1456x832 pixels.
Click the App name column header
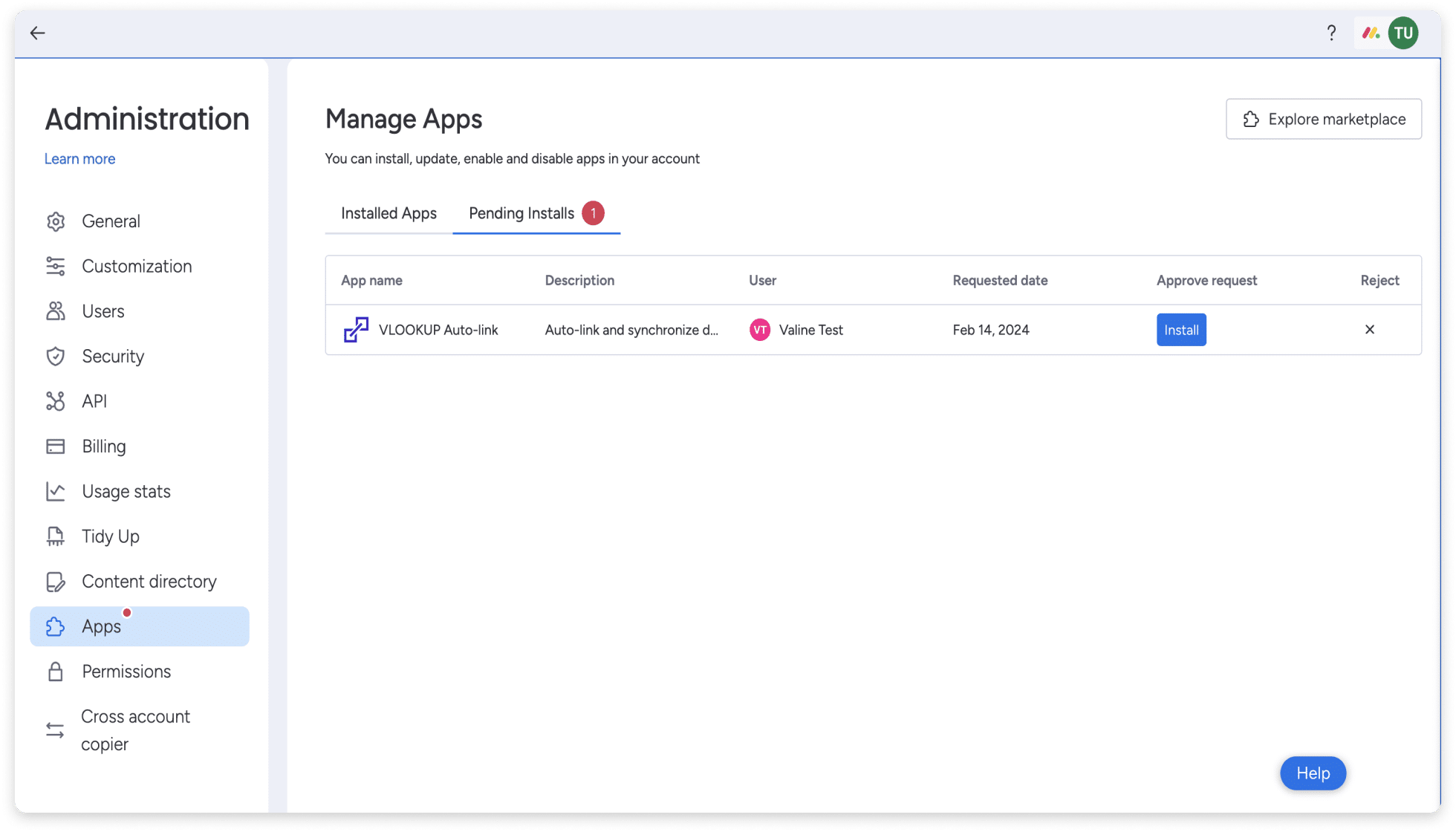pyautogui.click(x=371, y=281)
